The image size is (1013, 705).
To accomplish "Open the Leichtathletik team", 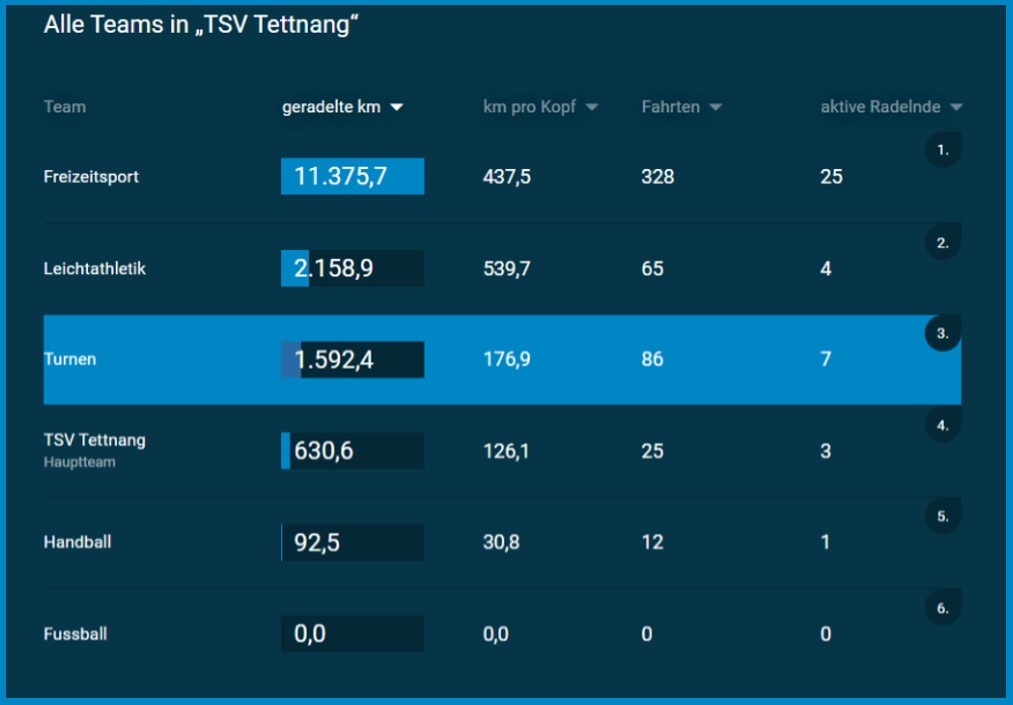I will point(94,268).
